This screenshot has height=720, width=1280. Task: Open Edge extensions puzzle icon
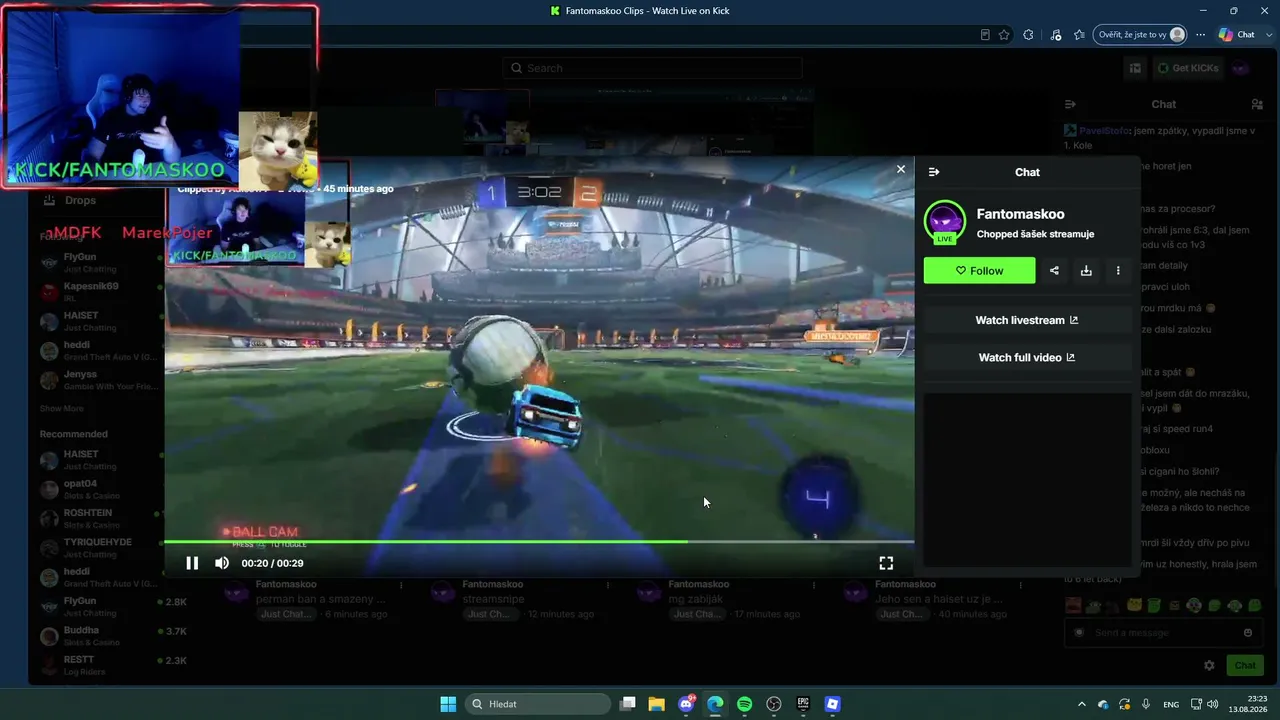[1028, 35]
